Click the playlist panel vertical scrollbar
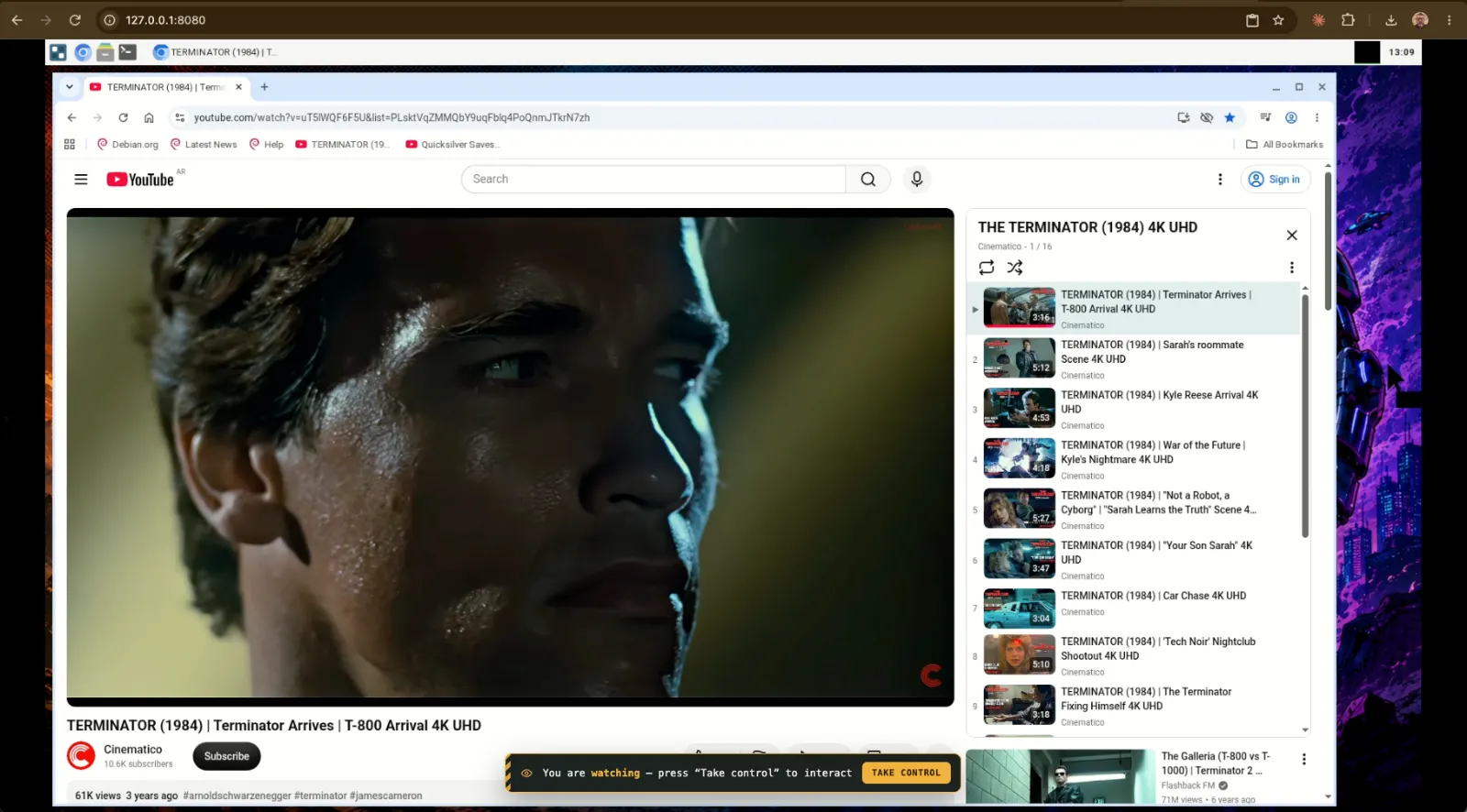 [x=1305, y=415]
